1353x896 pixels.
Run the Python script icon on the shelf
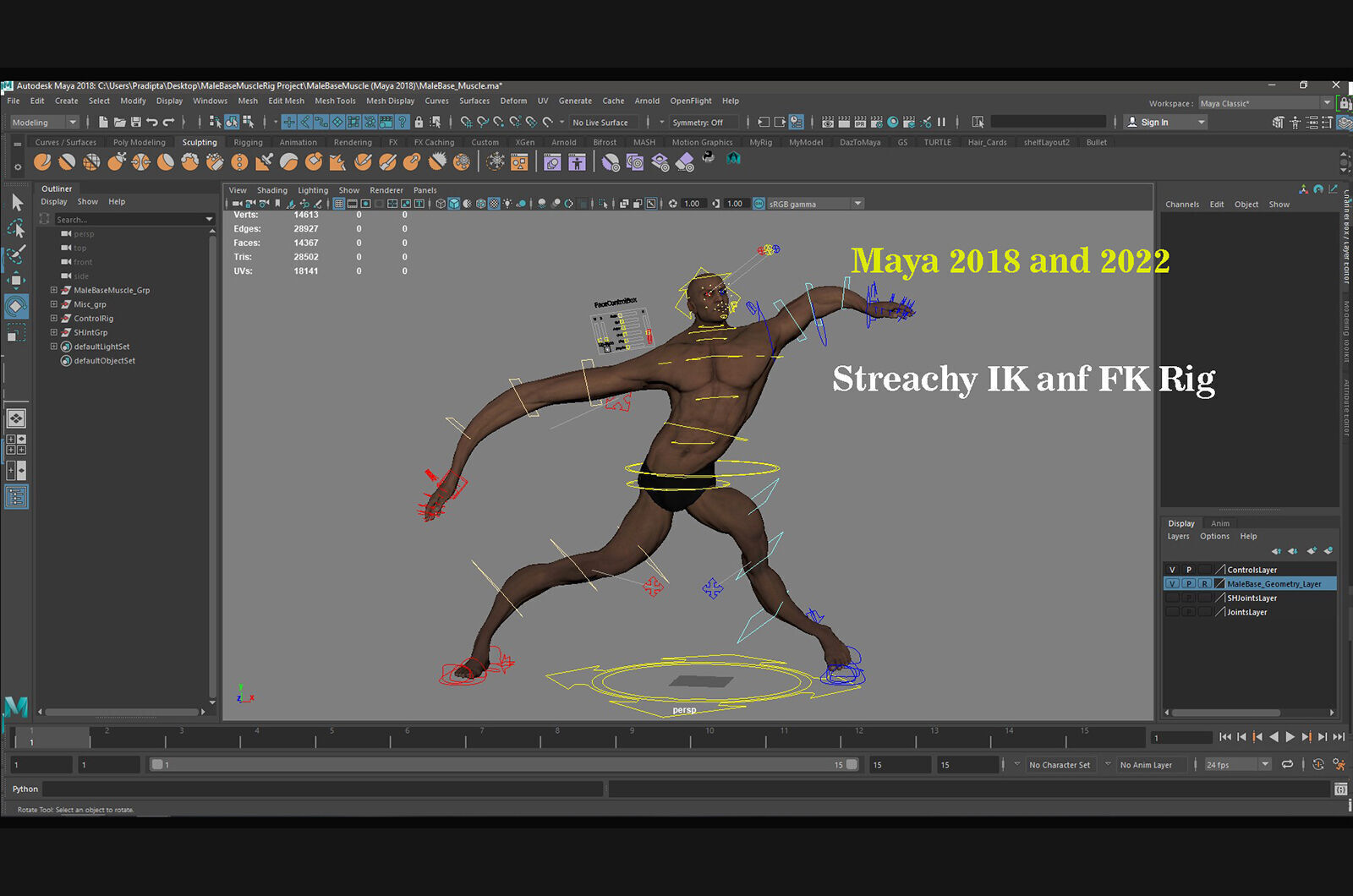pos(709,158)
